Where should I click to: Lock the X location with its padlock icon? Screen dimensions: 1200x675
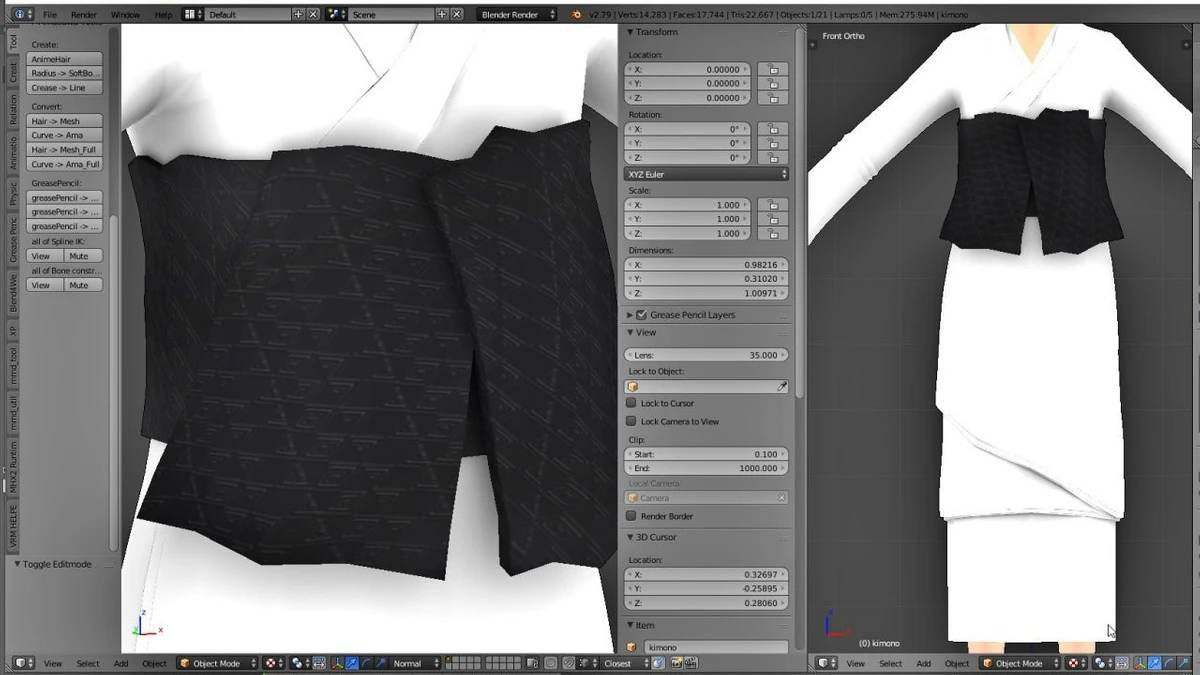click(772, 70)
